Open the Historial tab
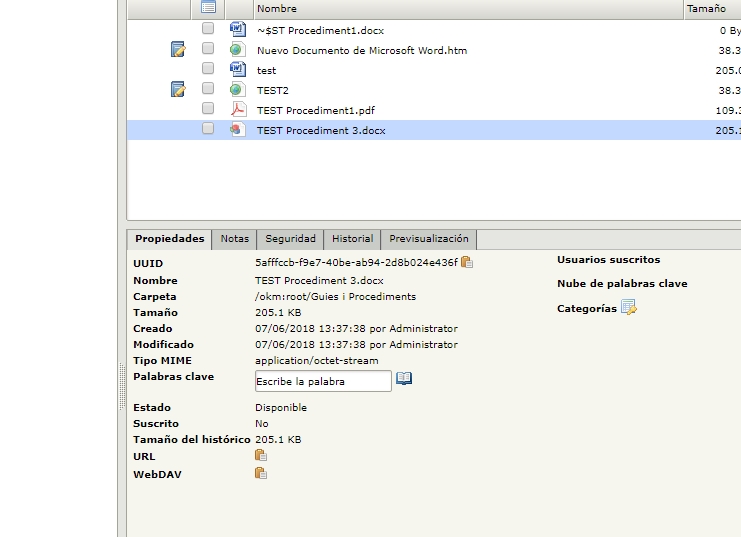This screenshot has height=537, width=741. pyautogui.click(x=353, y=239)
